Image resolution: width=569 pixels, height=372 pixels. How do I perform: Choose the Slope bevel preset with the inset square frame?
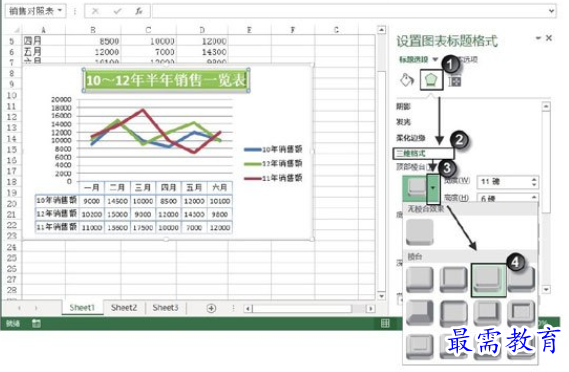pyautogui.click(x=521, y=312)
